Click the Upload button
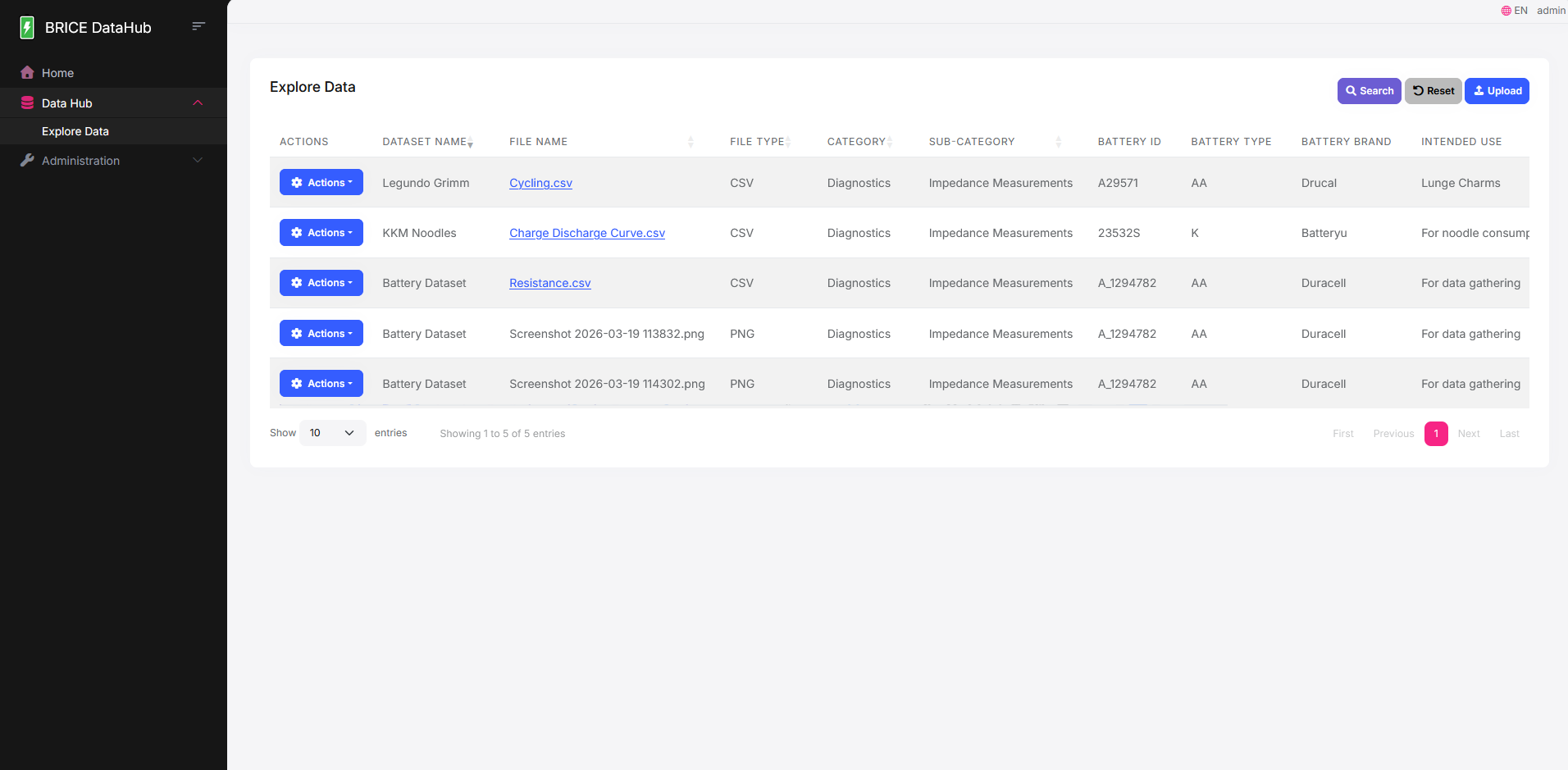The height and width of the screenshot is (770, 1568). click(1497, 91)
